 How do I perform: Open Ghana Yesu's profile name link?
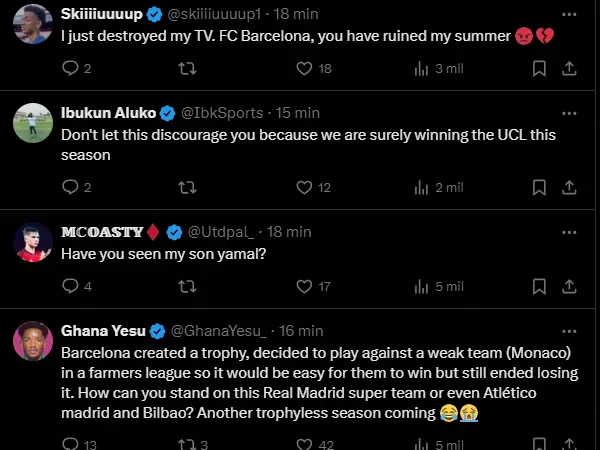(x=104, y=331)
